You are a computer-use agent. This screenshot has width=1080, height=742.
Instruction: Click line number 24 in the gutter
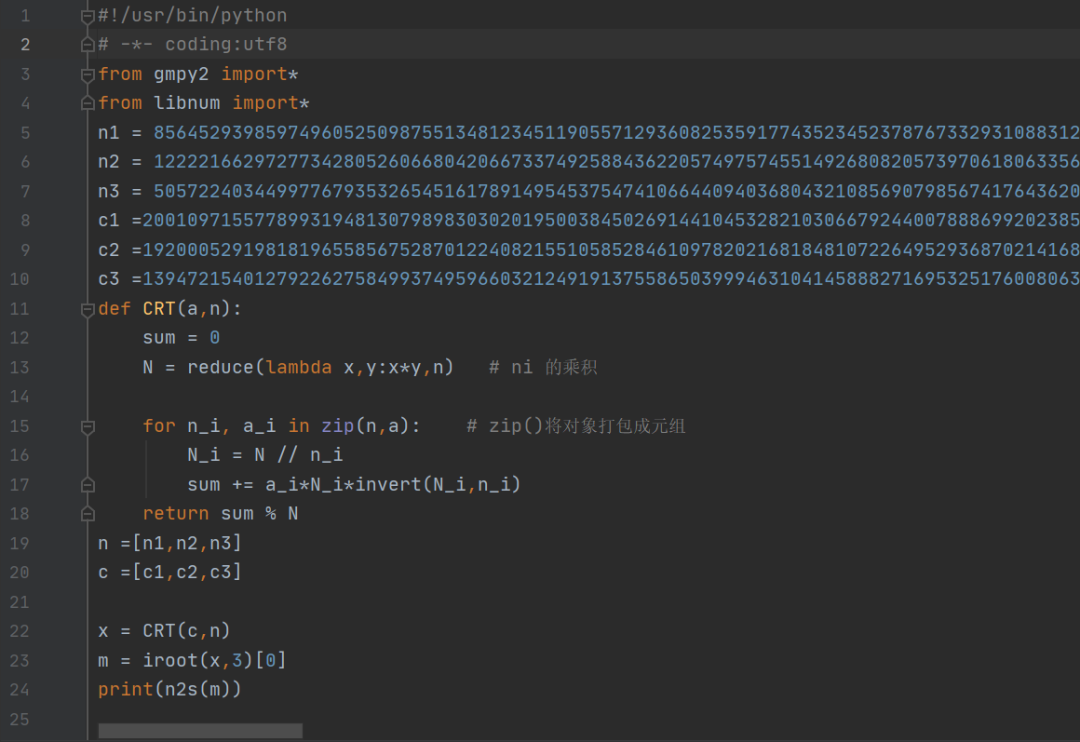(20, 690)
